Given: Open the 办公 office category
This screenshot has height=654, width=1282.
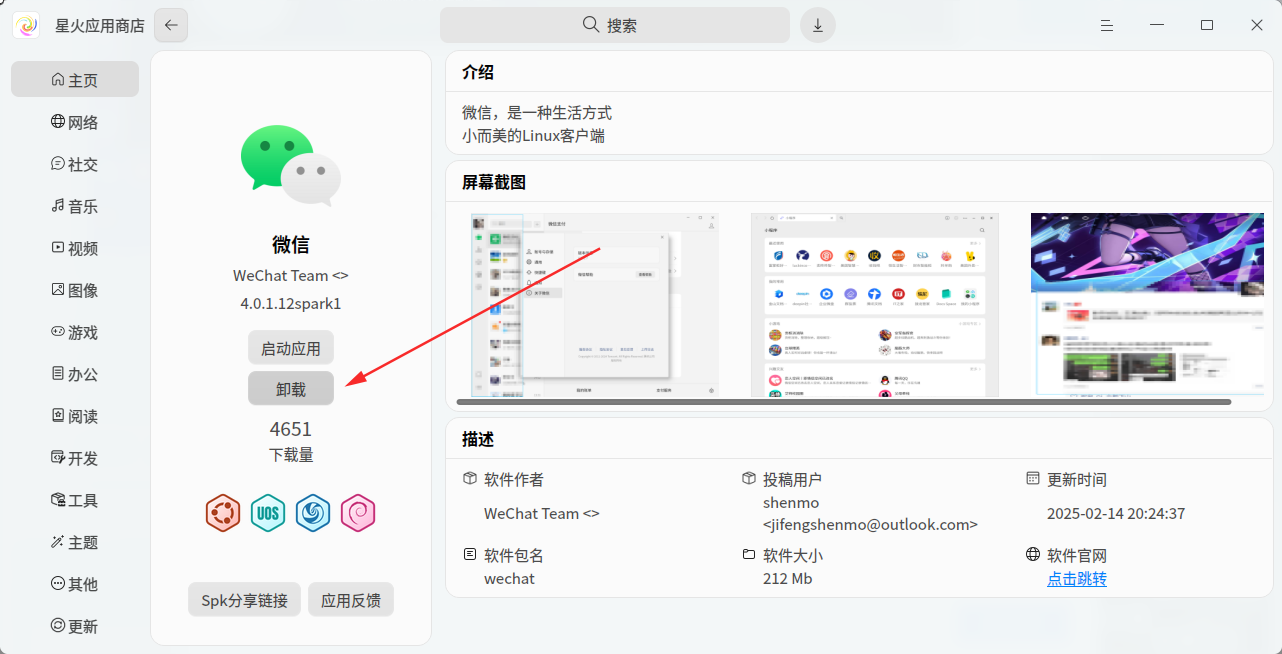Looking at the screenshot, I should click(75, 374).
